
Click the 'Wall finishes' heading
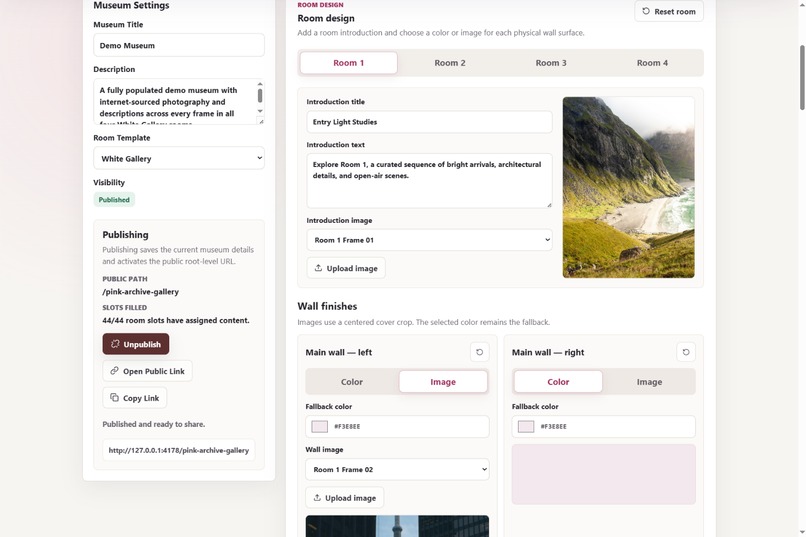[327, 306]
